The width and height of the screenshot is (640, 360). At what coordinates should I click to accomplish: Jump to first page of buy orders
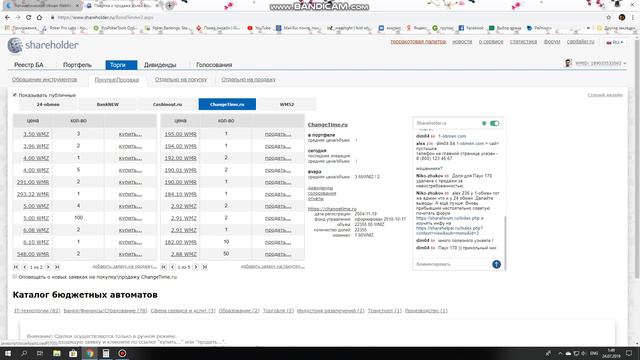164,267
